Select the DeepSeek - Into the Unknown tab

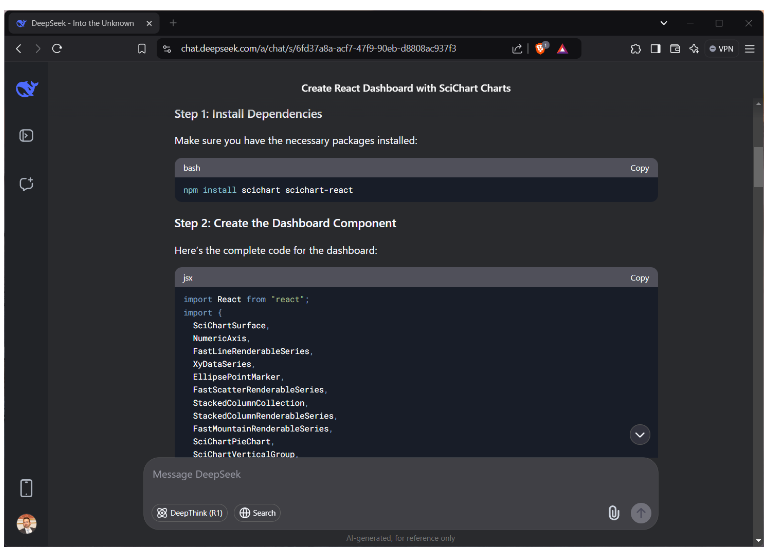pyautogui.click(x=83, y=23)
